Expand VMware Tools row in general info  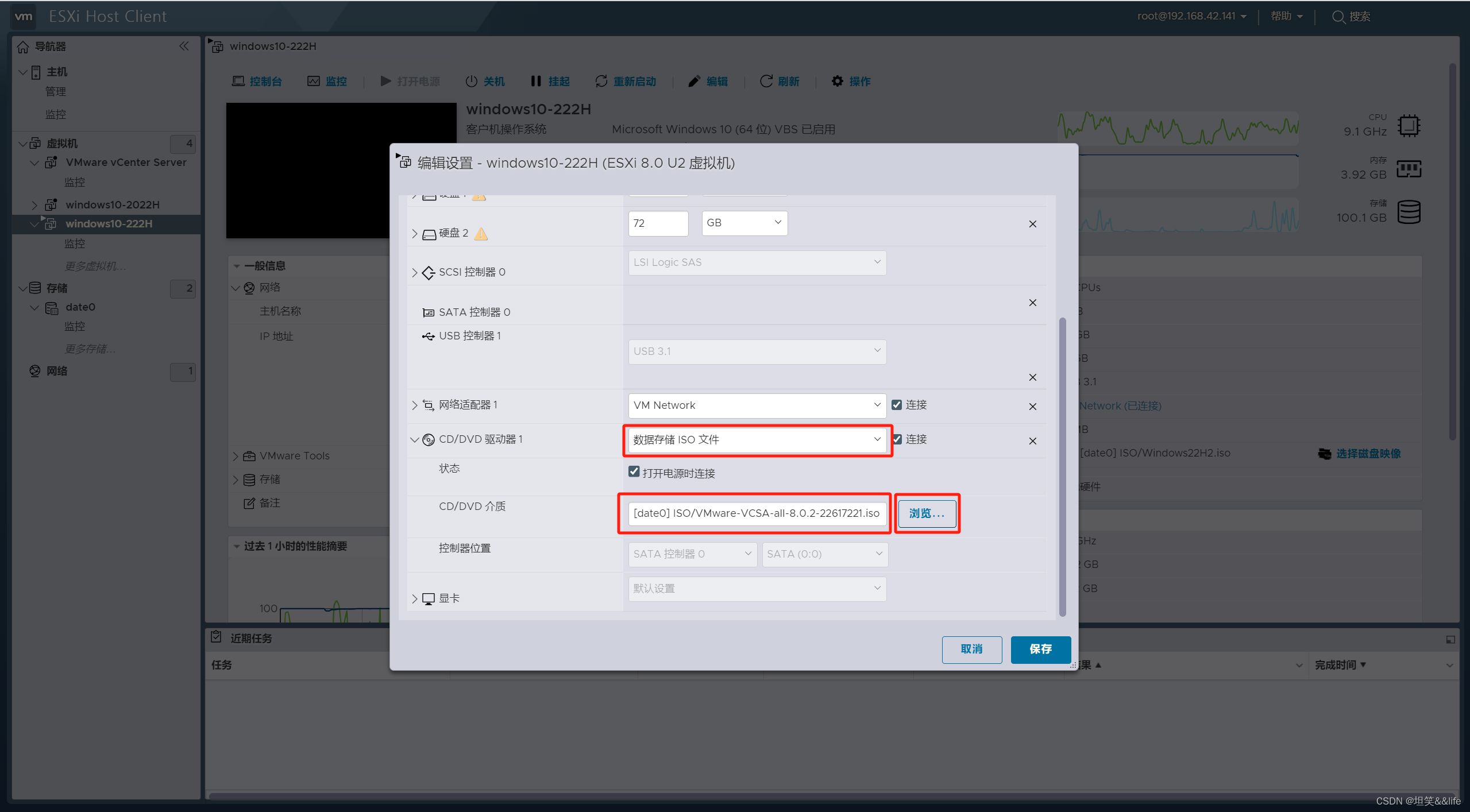point(236,456)
